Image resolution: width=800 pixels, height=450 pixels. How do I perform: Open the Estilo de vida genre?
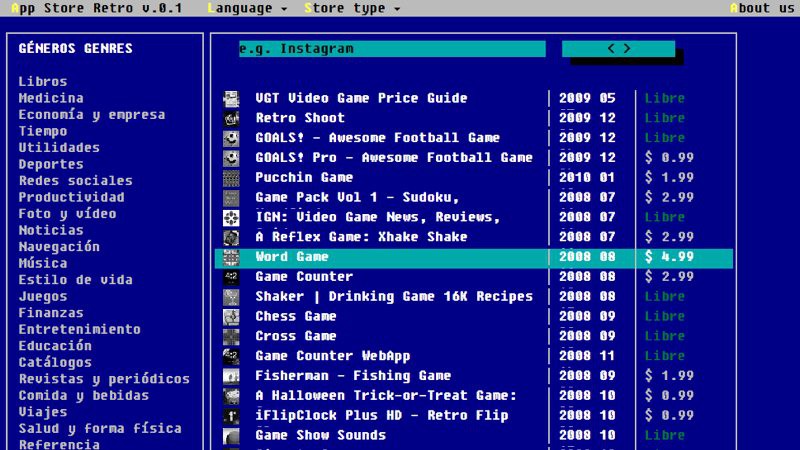[76, 280]
